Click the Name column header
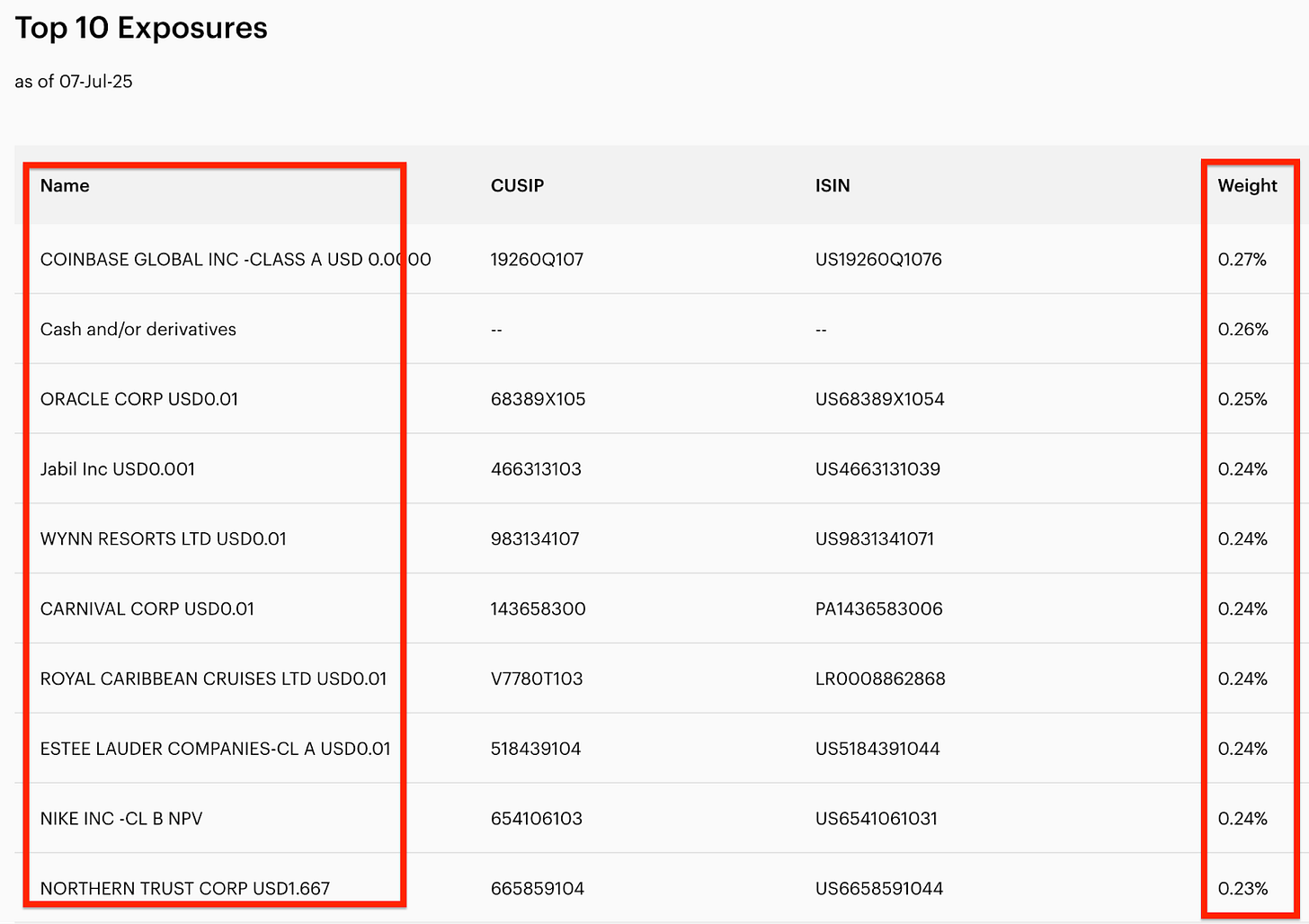The height and width of the screenshot is (924, 1309). (65, 185)
